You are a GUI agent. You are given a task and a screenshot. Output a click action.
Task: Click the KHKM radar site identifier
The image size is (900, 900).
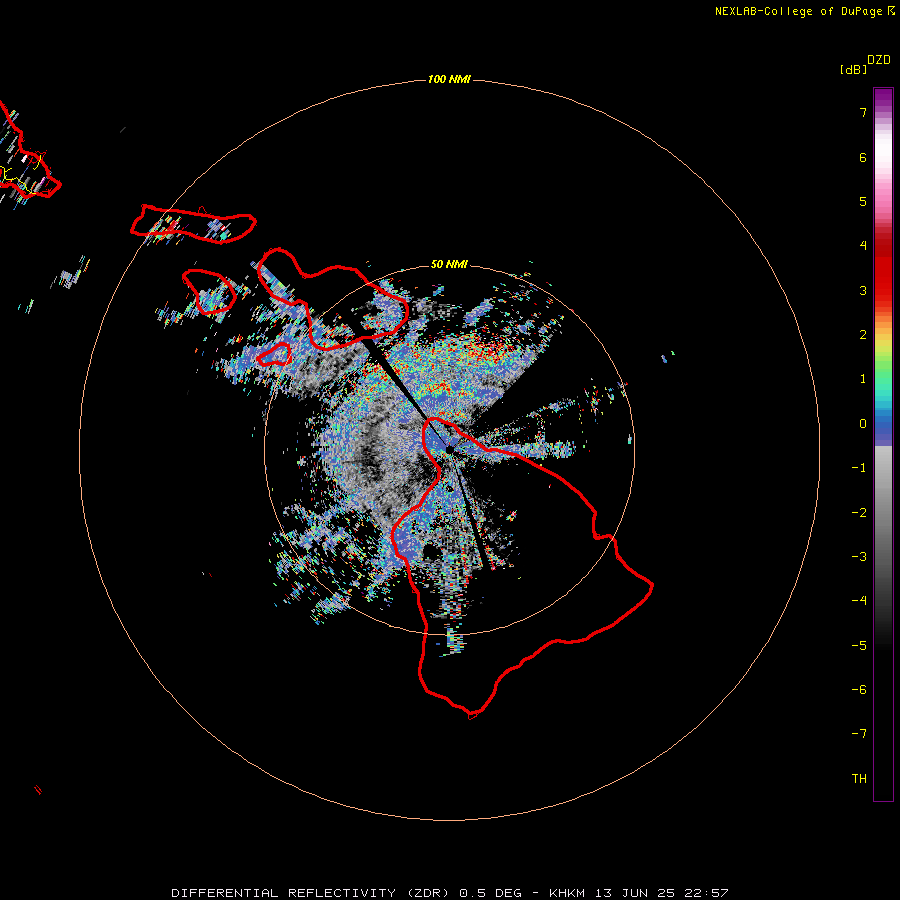(x=568, y=893)
